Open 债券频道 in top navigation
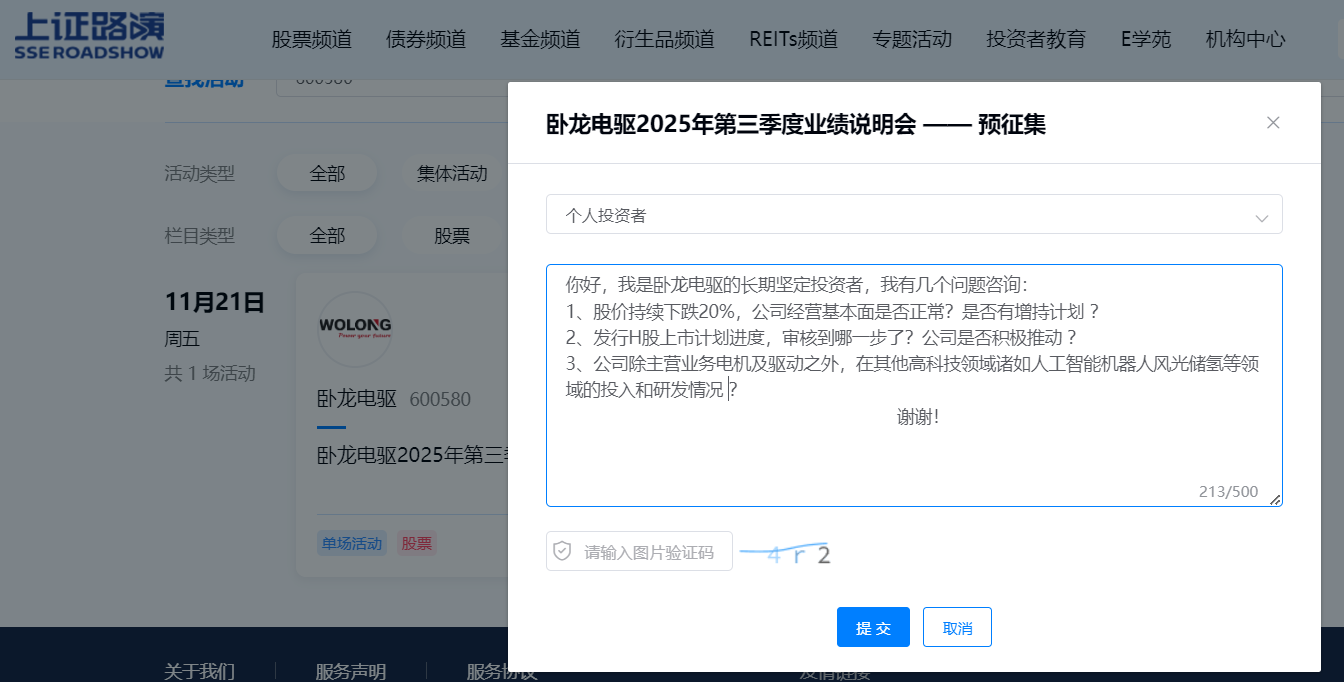The width and height of the screenshot is (1344, 682). pos(426,40)
